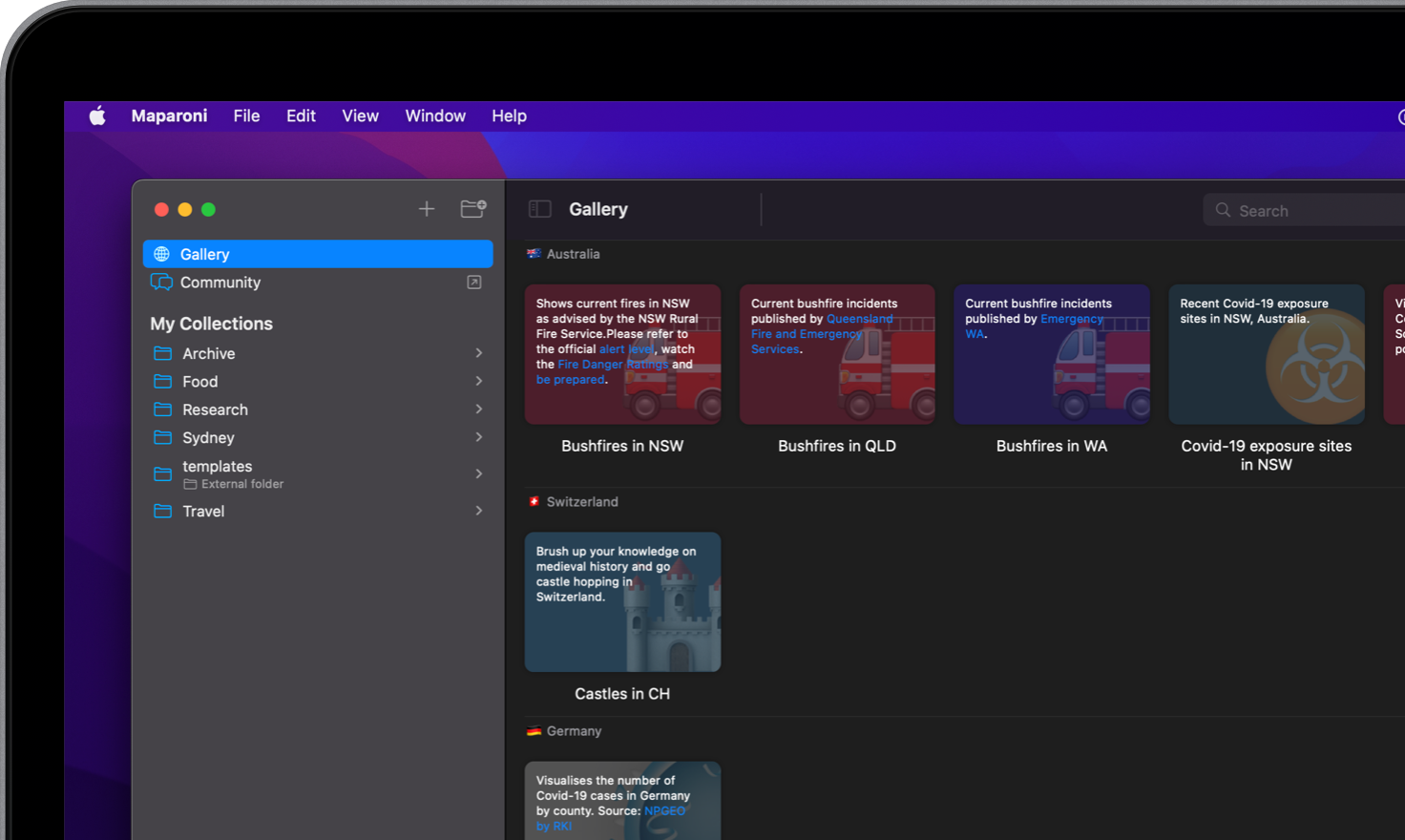Viewport: 1405px width, 840px height.
Task: Click the magnifying glass search icon
Action: pos(1223,210)
